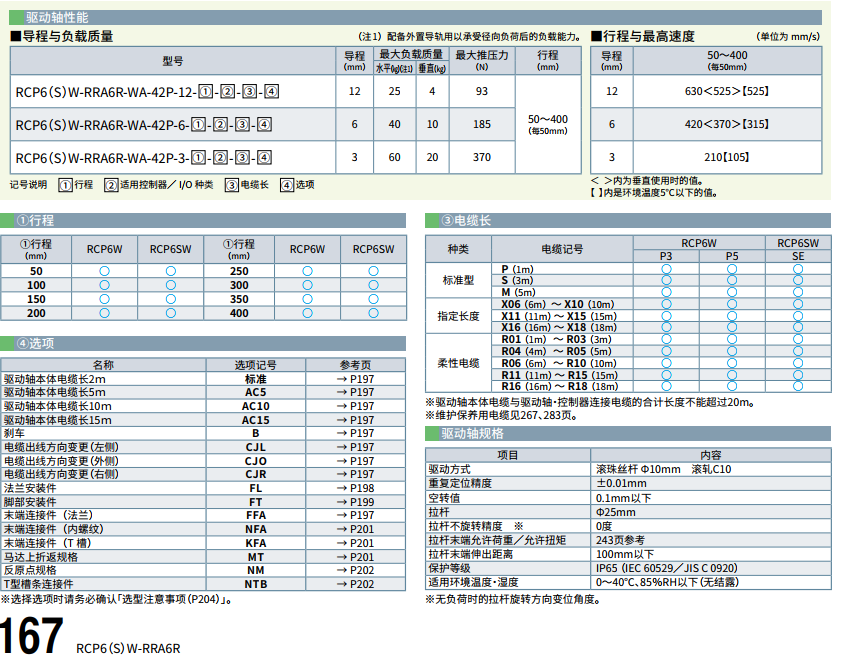Click speed value 630<525>【525】
This screenshot has width=844, height=657.
pos(727,91)
